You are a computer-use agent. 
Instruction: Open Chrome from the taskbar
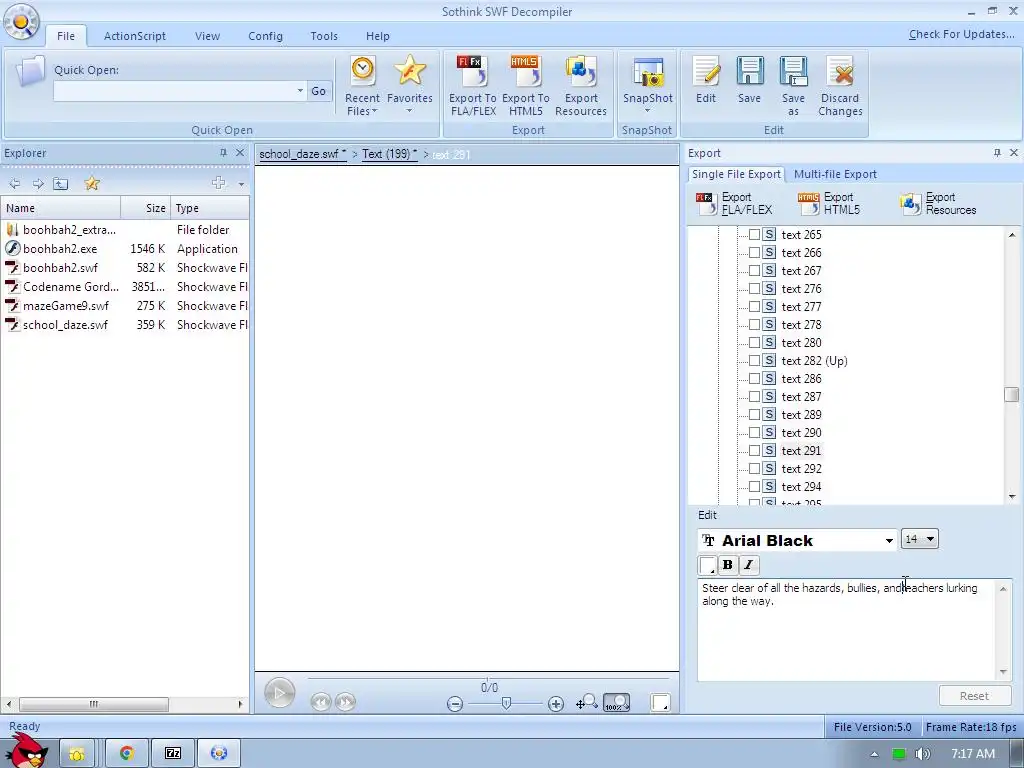tap(126, 753)
